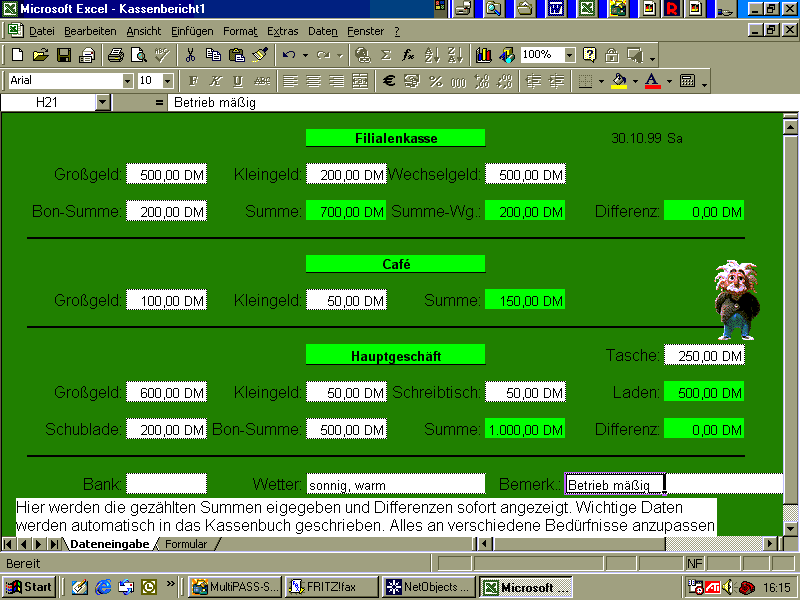This screenshot has height=600, width=800.
Task: Open the function wizard fx icon
Action: tap(409, 55)
